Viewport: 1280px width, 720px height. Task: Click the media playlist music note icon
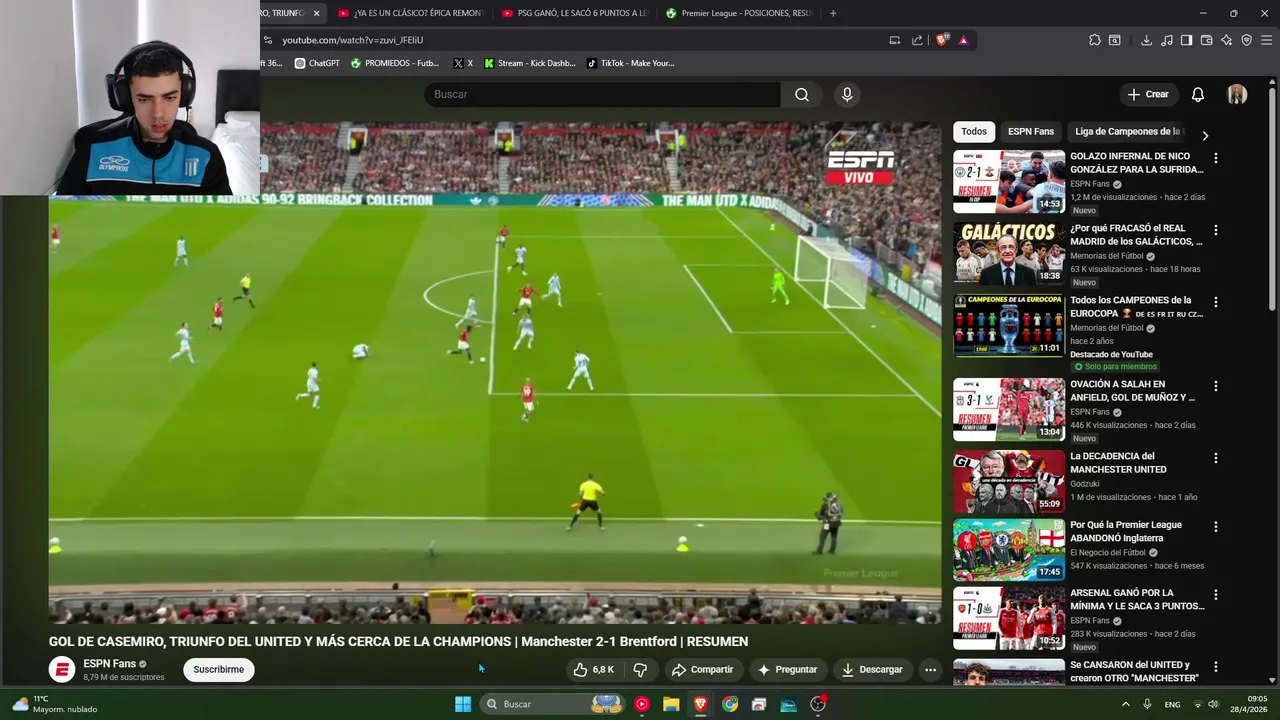(1167, 40)
